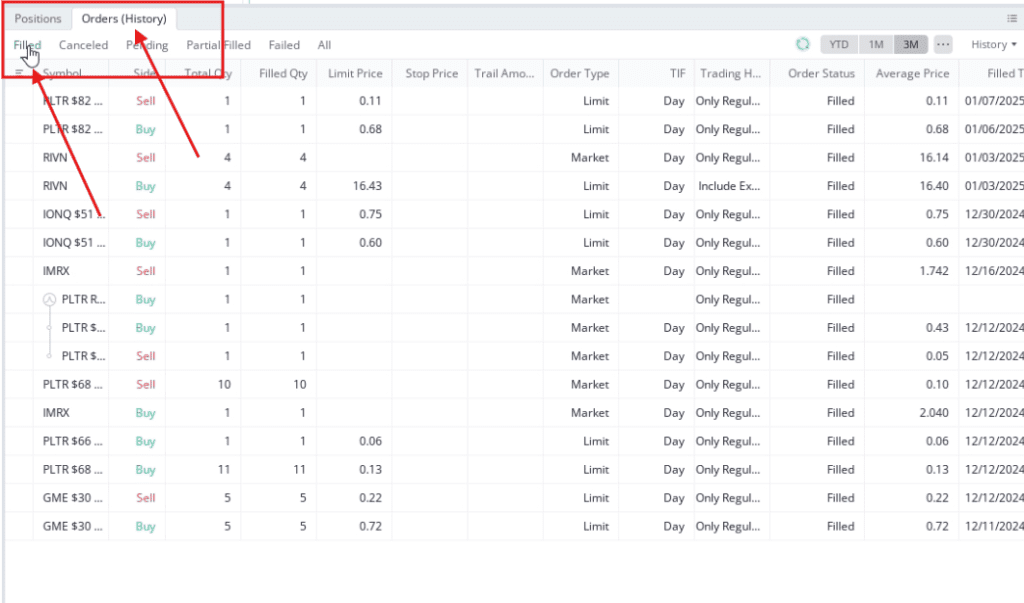Select the YTD time range toggle

839,45
